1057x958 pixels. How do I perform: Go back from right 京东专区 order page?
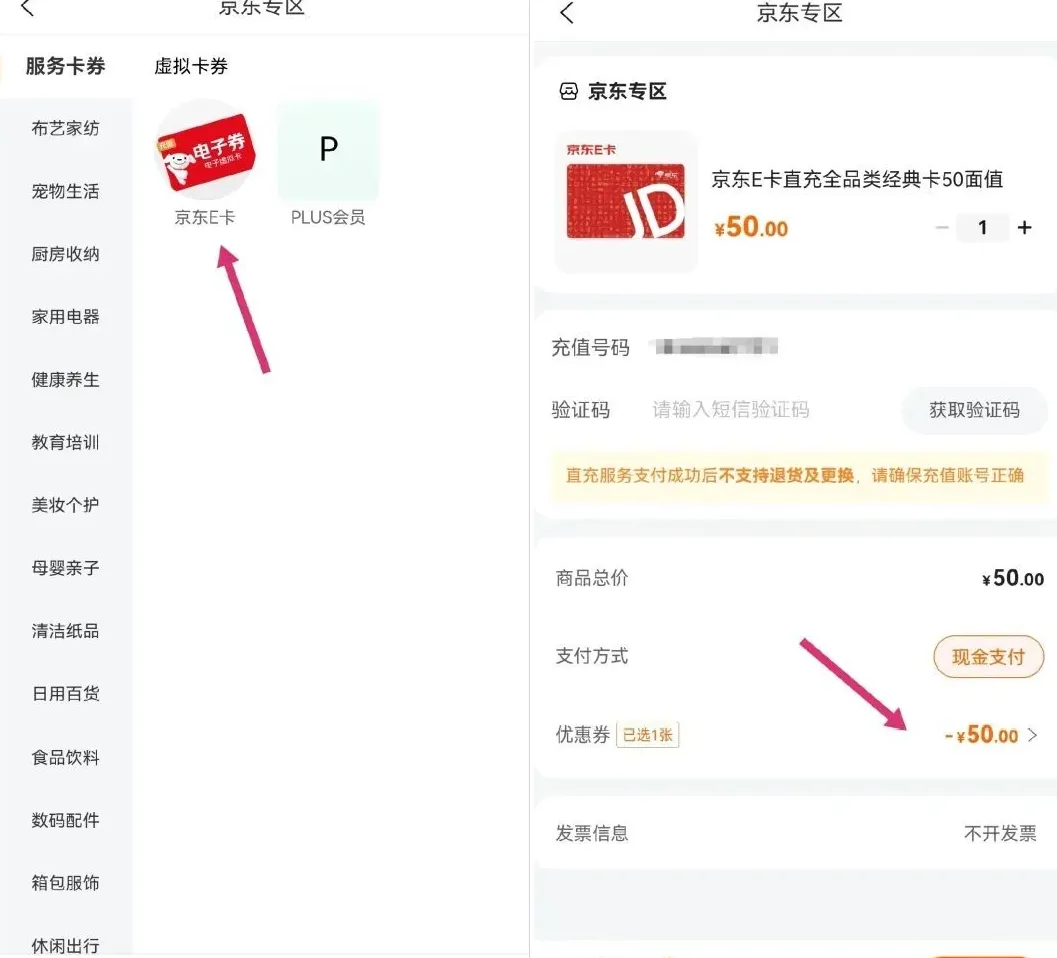[x=567, y=13]
